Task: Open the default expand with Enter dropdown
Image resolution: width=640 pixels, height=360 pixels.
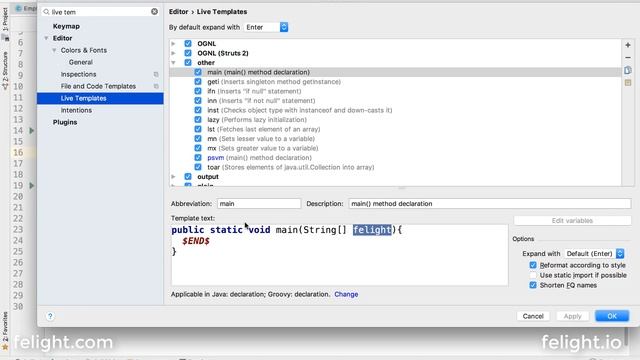Action: [266, 27]
